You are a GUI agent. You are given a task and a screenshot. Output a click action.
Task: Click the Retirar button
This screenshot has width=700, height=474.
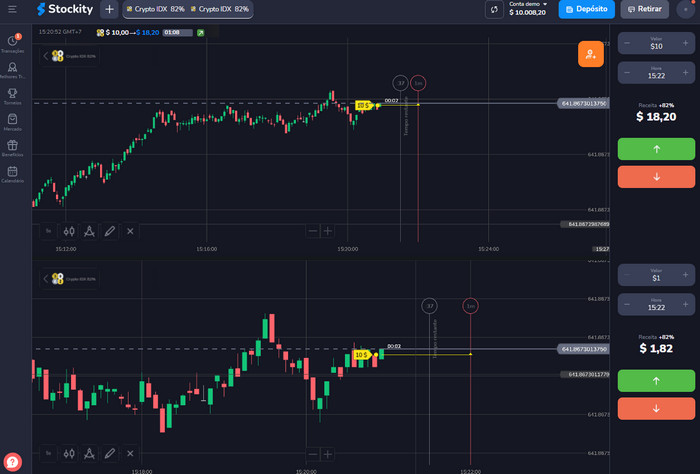pyautogui.click(x=645, y=9)
